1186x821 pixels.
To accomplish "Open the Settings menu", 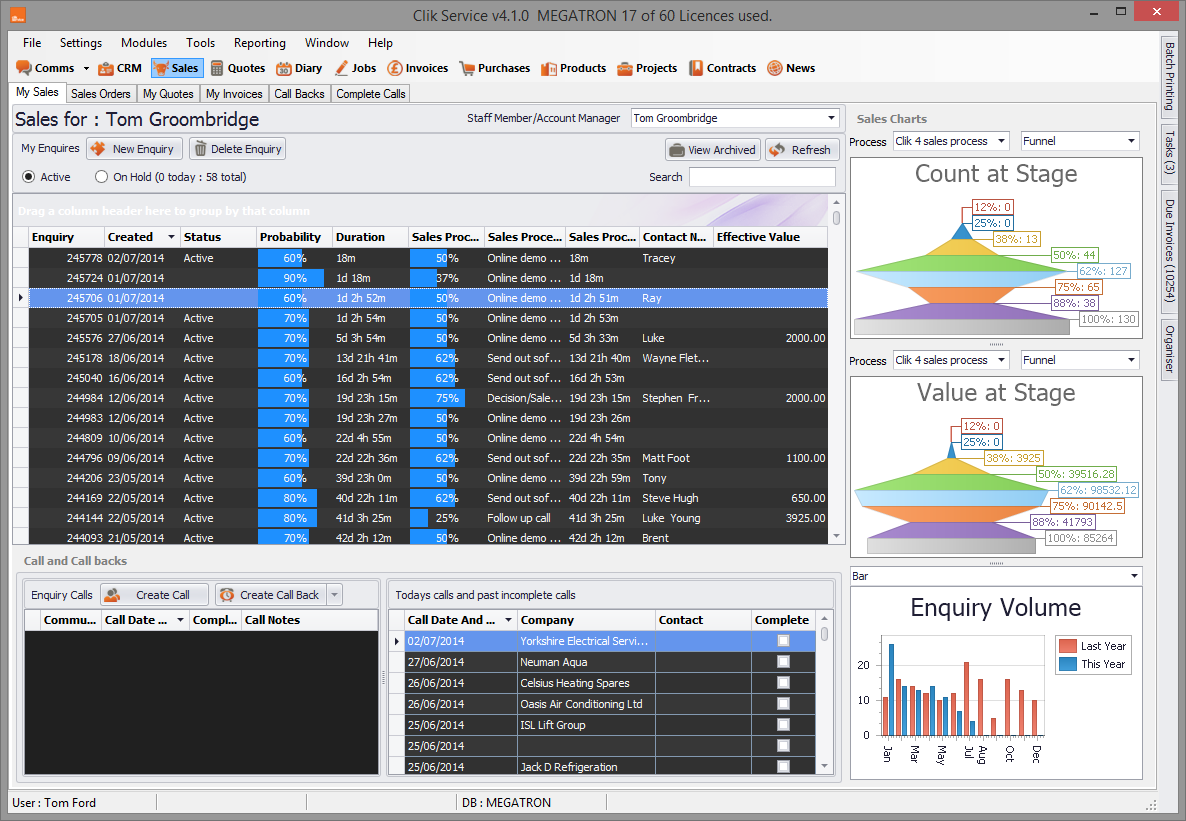I will [x=81, y=43].
